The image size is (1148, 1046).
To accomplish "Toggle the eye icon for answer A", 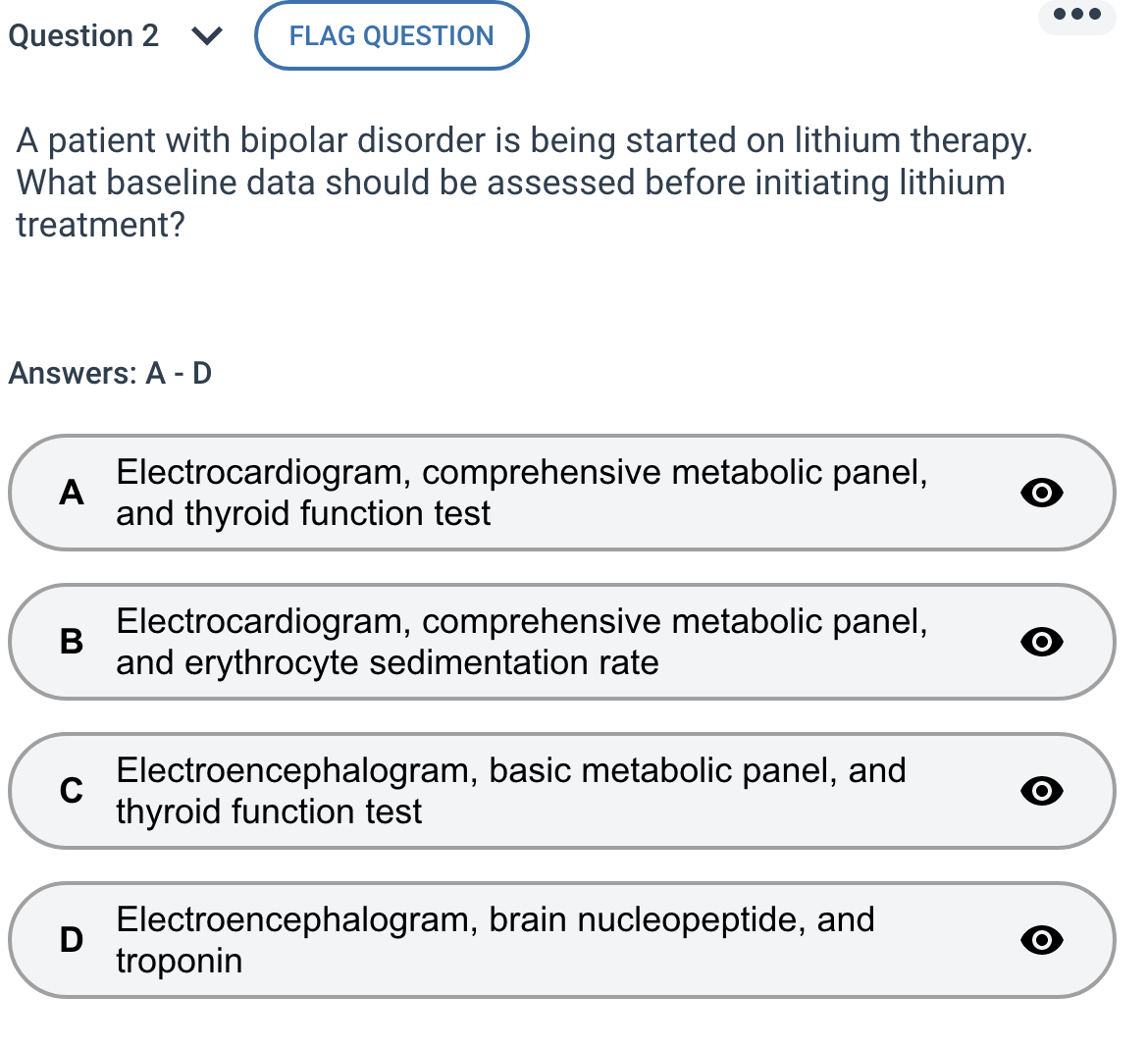I will point(1041,493).
